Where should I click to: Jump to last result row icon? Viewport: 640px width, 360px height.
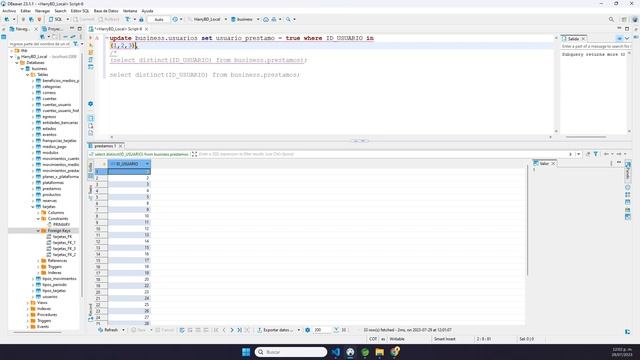(240, 330)
